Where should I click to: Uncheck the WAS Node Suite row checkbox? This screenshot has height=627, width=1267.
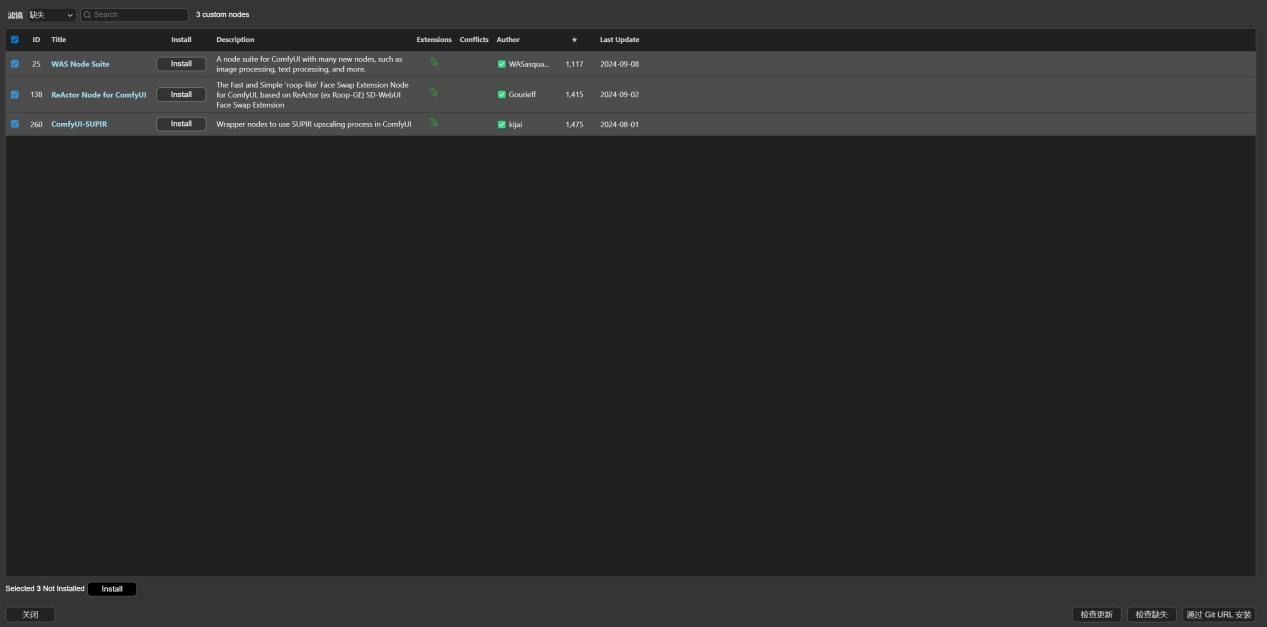[15, 64]
